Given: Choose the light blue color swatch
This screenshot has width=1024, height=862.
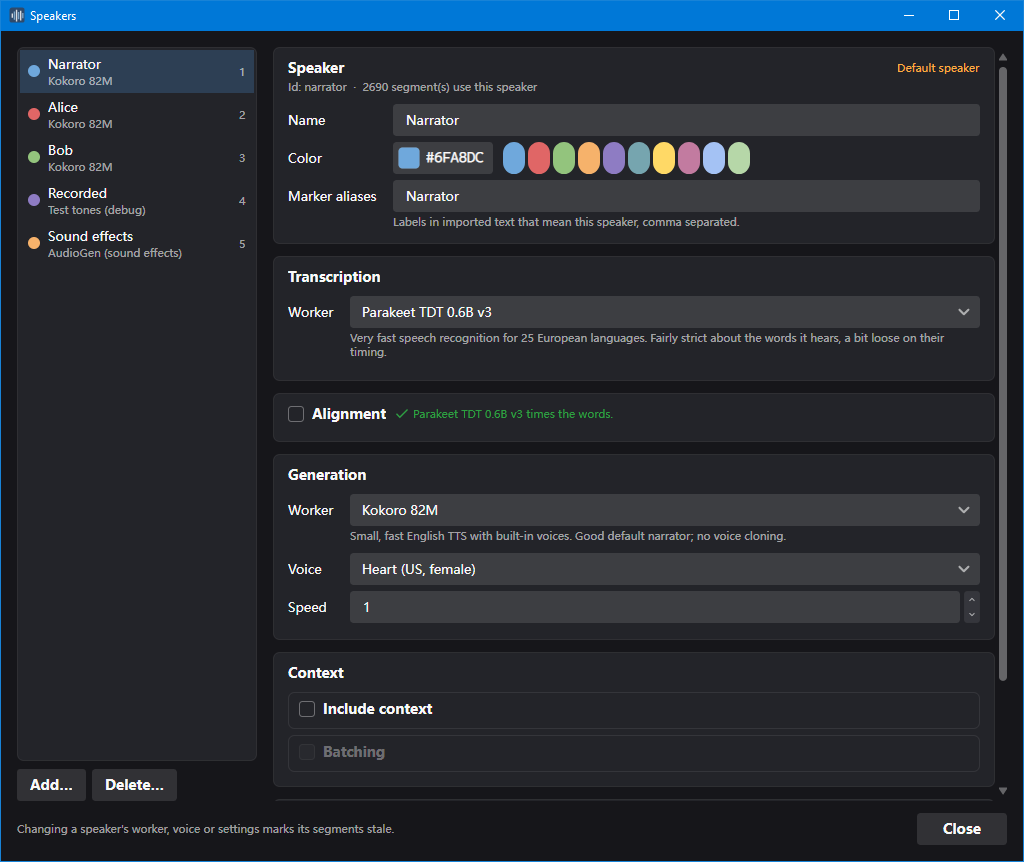Looking at the screenshot, I should pos(714,158).
